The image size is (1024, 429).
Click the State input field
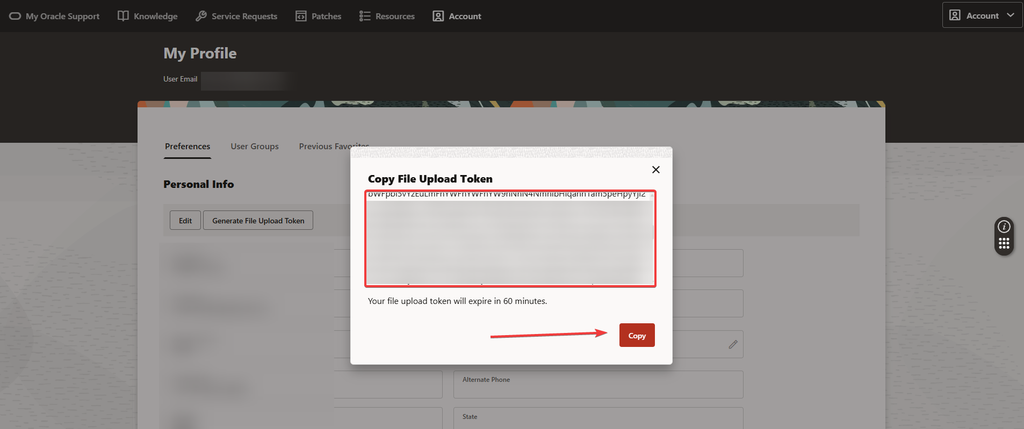tap(598, 418)
